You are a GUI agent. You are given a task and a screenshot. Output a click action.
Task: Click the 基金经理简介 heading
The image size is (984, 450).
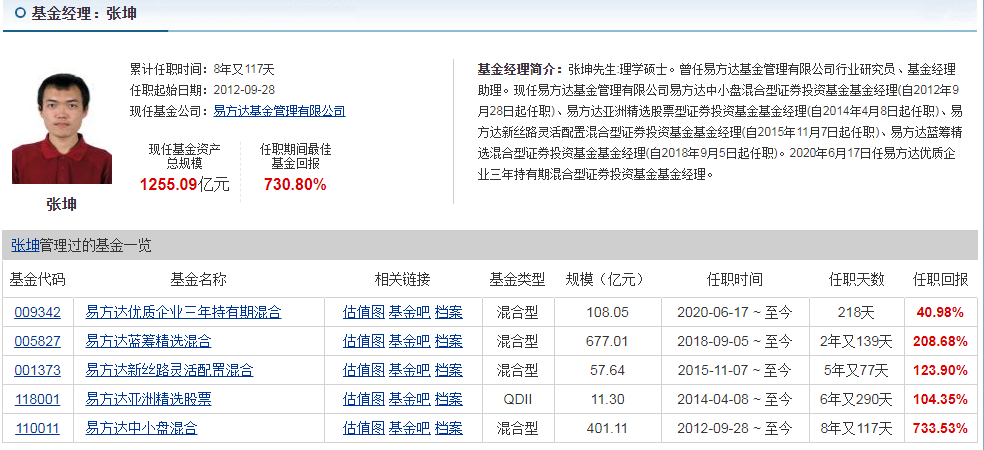(x=520, y=68)
